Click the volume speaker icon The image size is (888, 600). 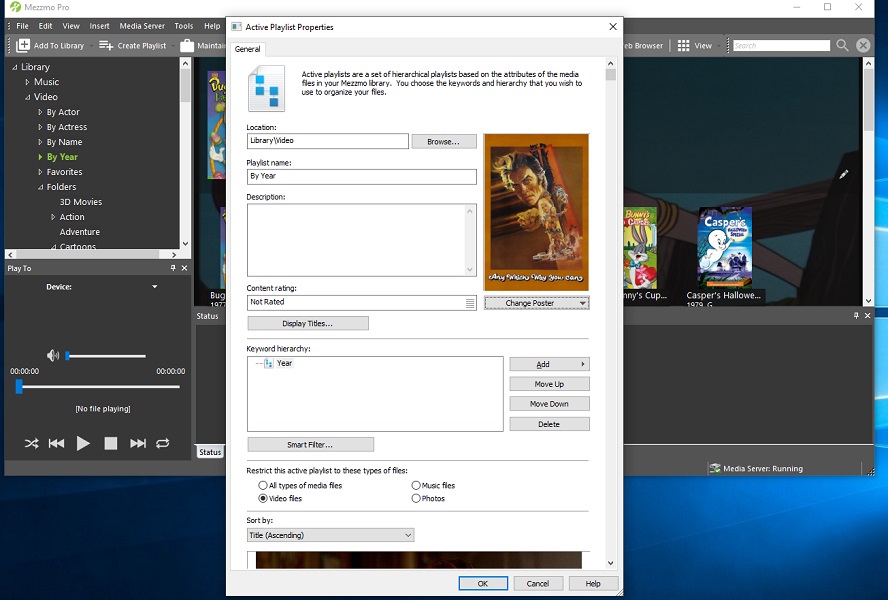click(x=53, y=355)
